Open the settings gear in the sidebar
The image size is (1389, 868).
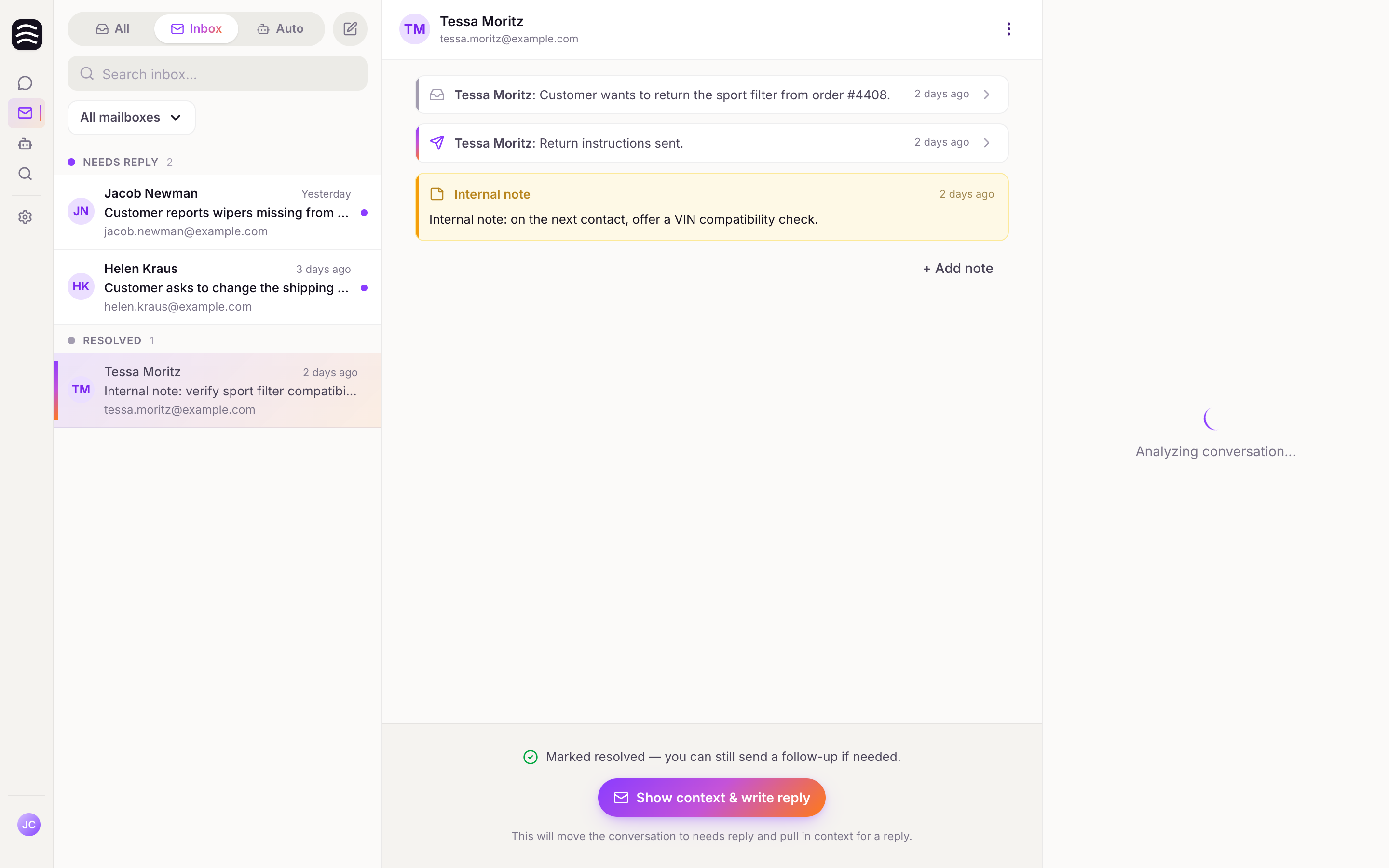point(25,217)
